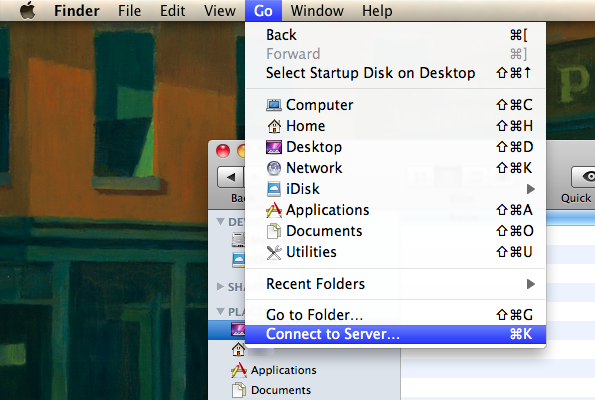
Task: Click Documents label in Finder sidebar
Action: coord(281,390)
